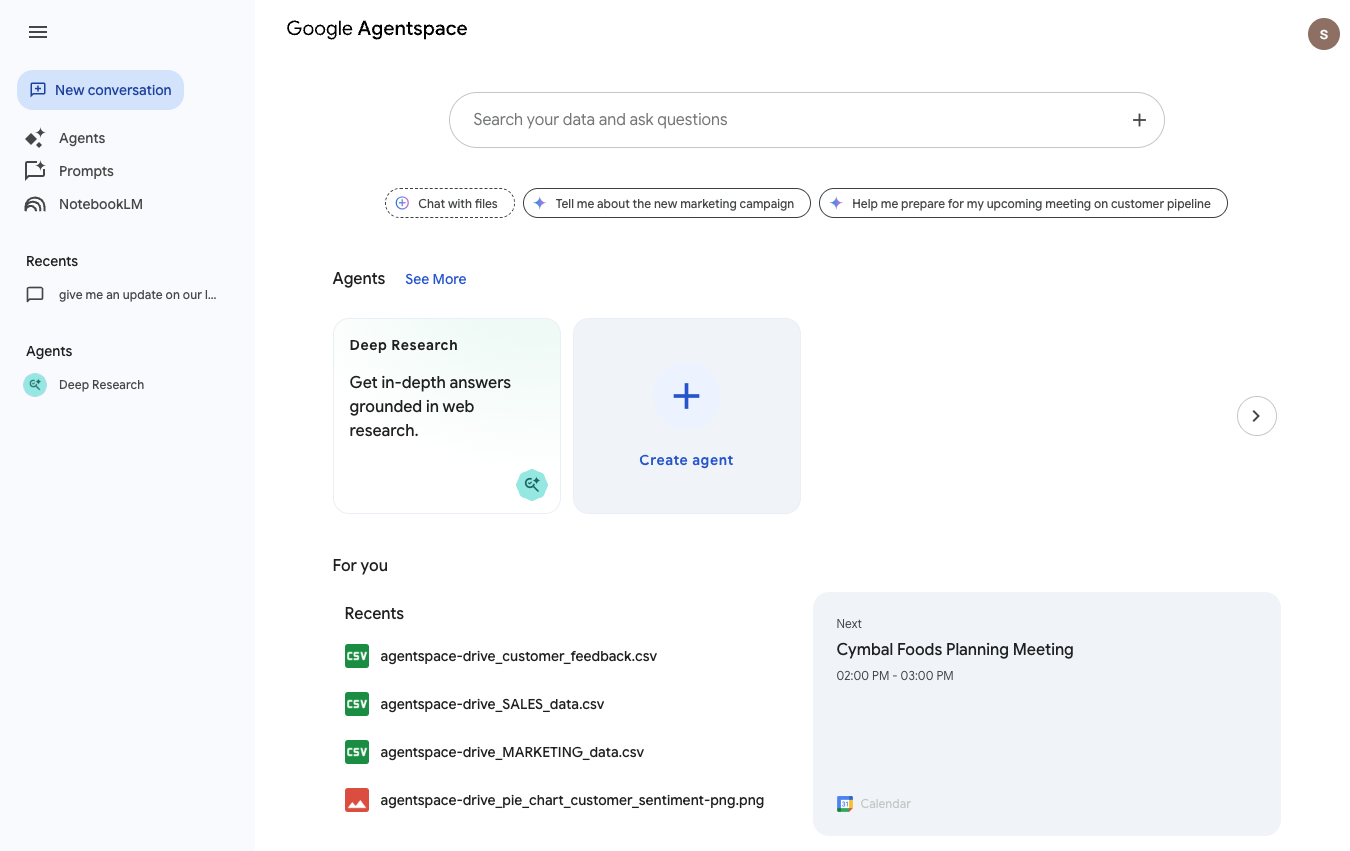Click the Next label on meeting card
Viewport: 1350px width, 851px height.
(x=849, y=624)
